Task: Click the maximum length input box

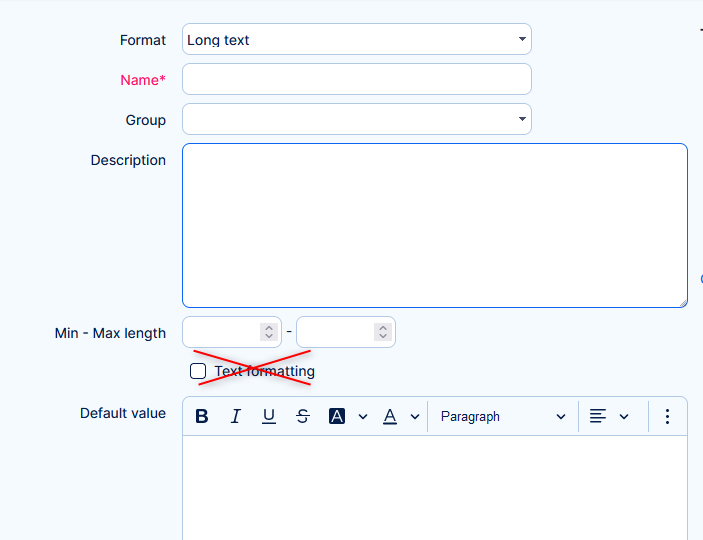Action: coord(336,333)
